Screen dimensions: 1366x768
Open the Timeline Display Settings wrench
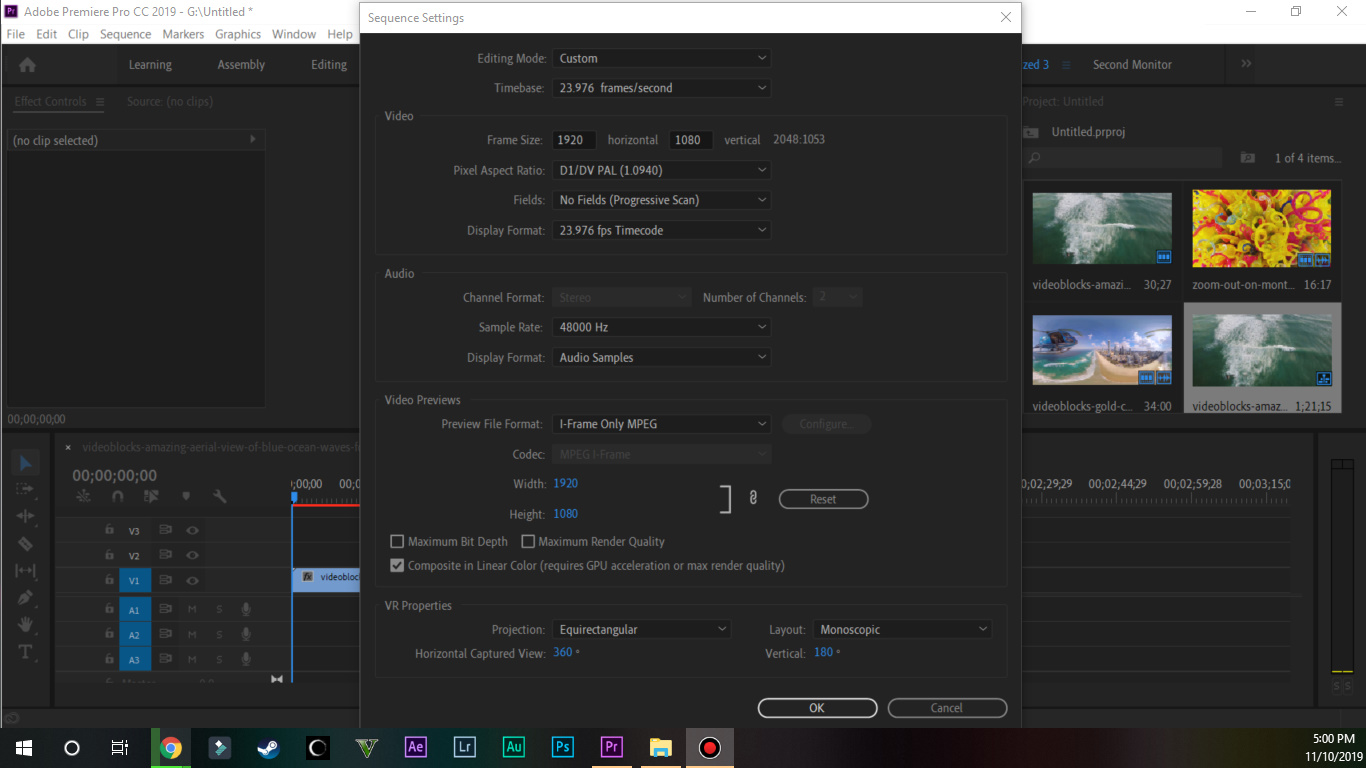point(221,496)
